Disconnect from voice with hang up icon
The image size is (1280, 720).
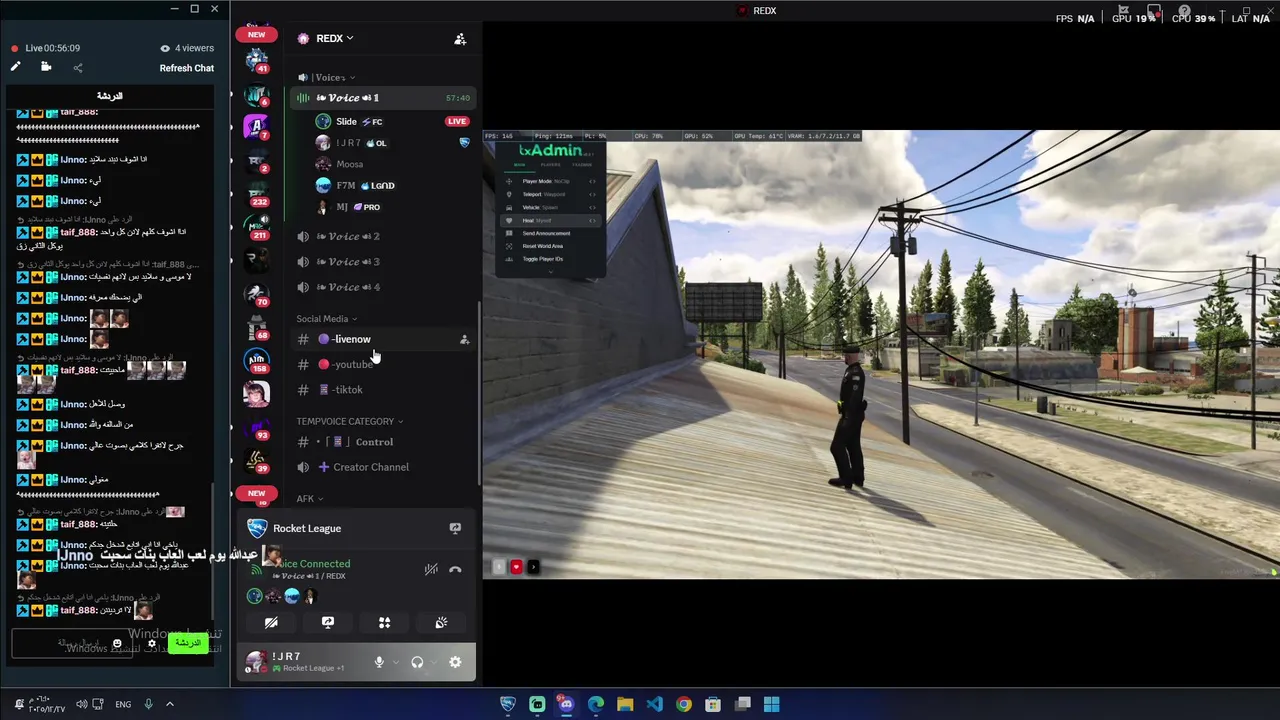coord(455,570)
